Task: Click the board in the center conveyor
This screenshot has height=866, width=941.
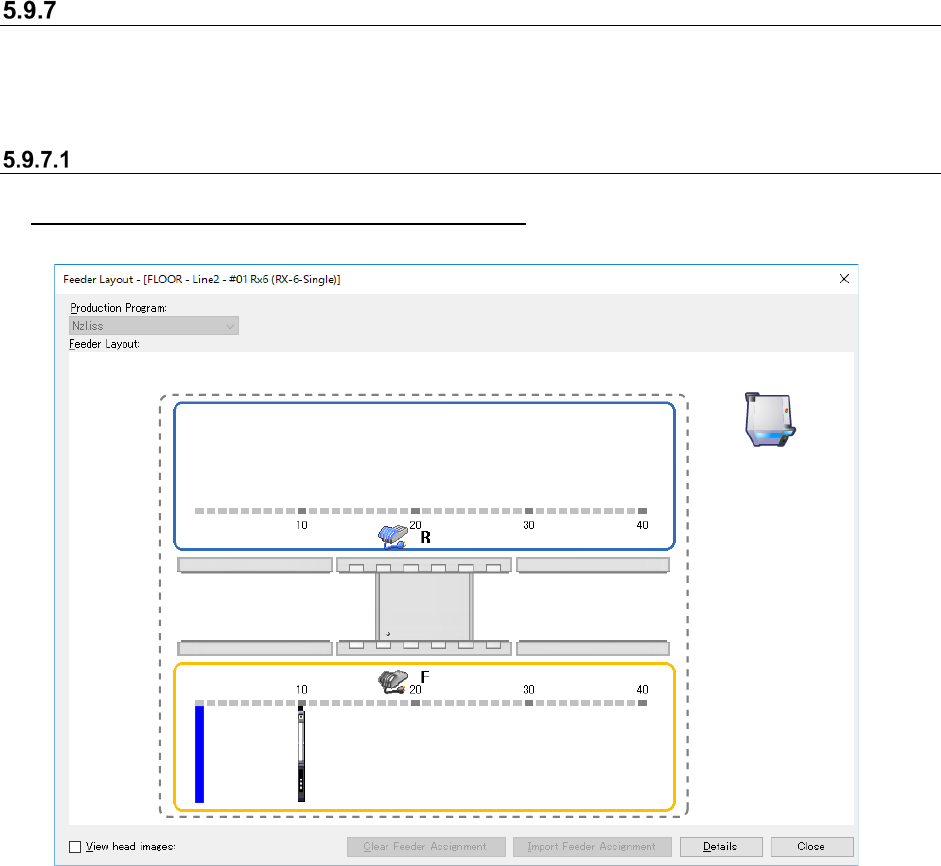Action: coord(424,606)
